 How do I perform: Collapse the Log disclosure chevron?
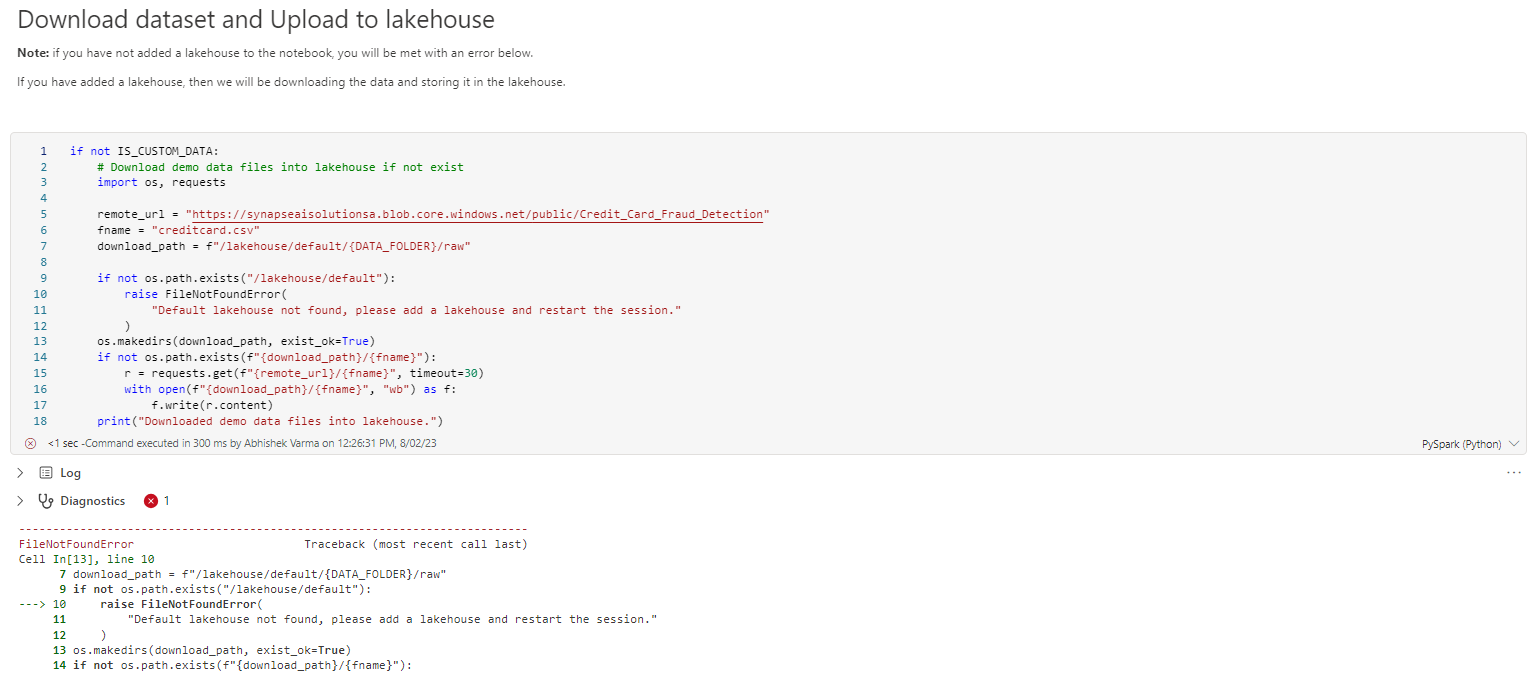[x=18, y=472]
